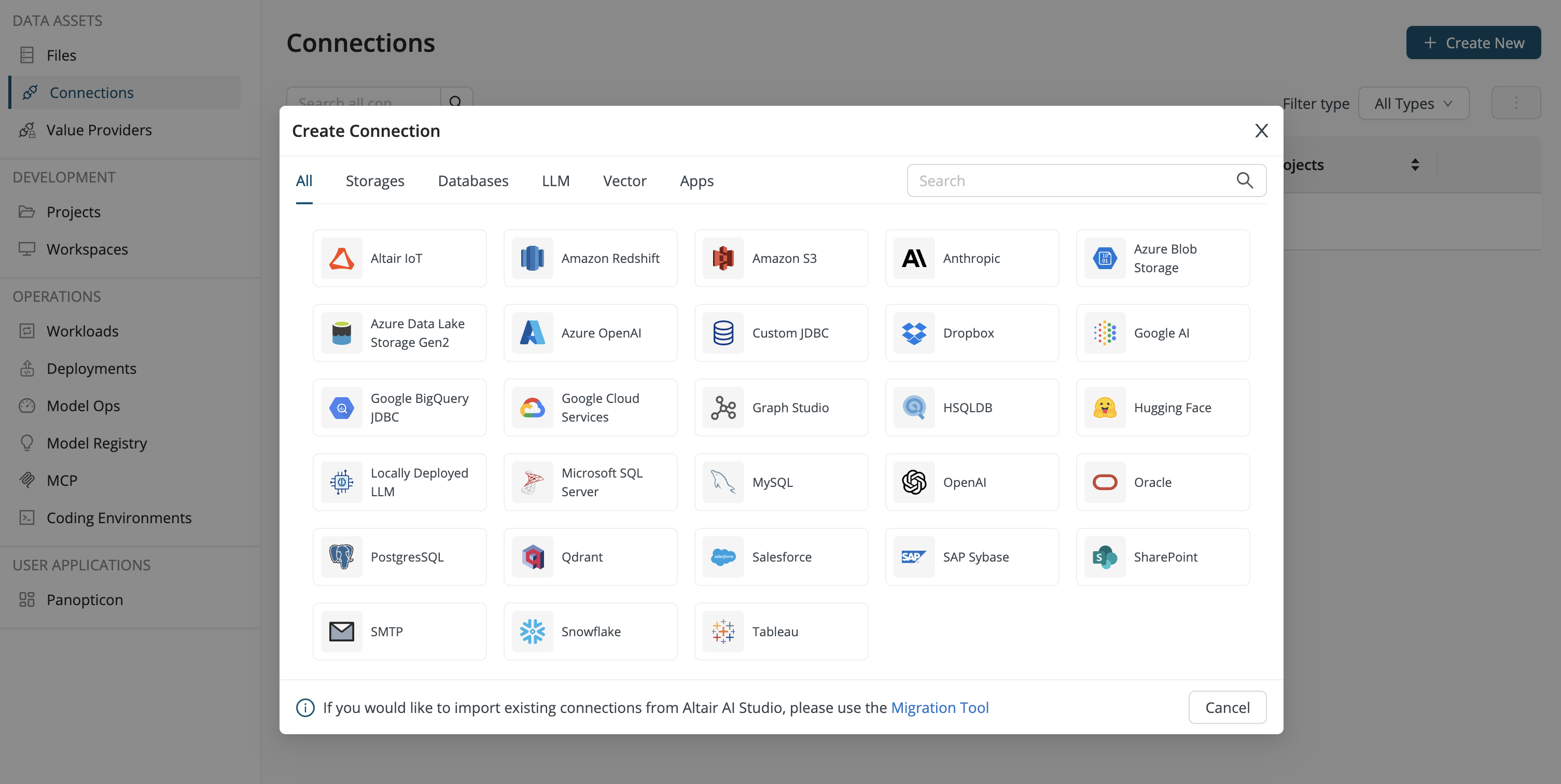The image size is (1561, 784).
Task: Close the Create Connection dialog
Action: click(x=1262, y=131)
